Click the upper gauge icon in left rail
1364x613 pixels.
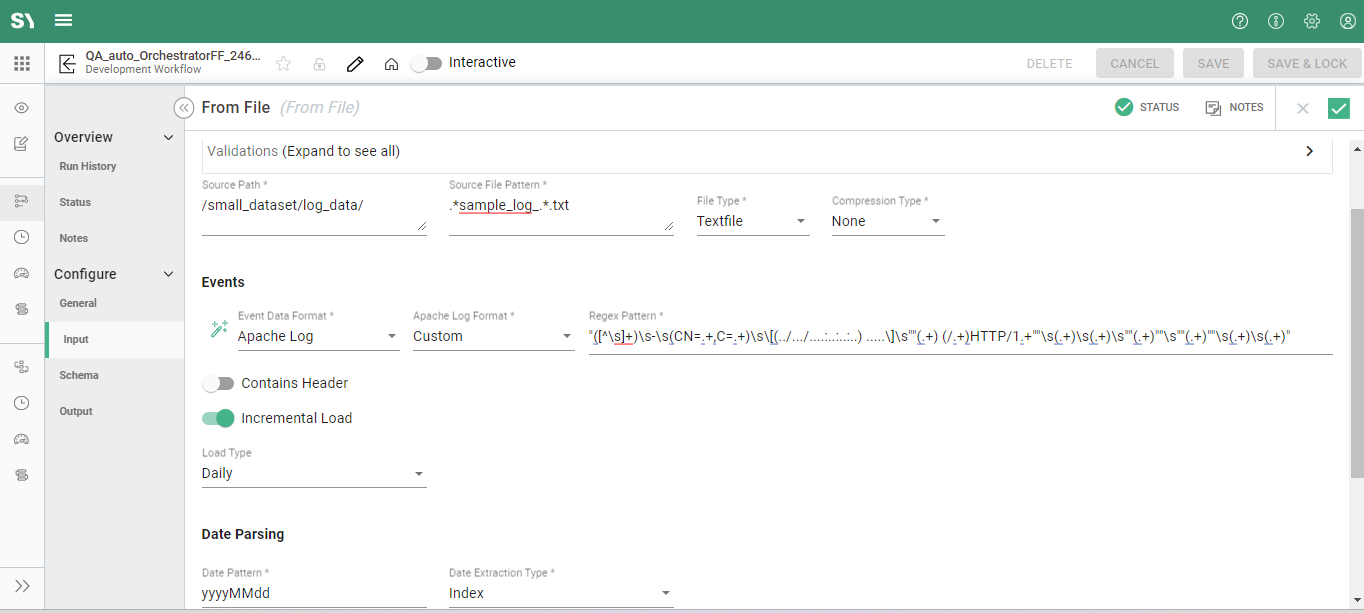pos(22,273)
